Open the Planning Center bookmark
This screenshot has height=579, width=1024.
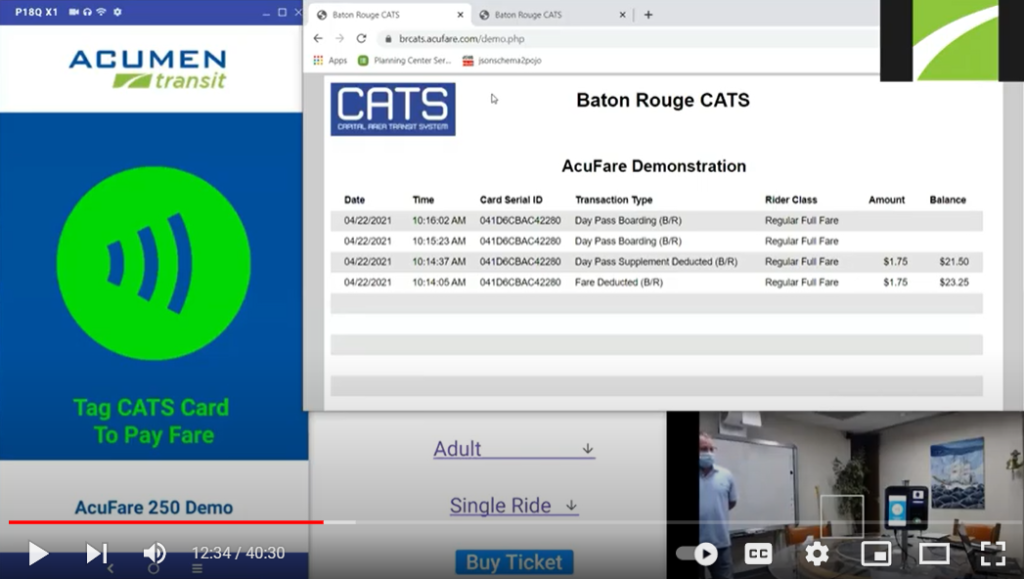click(404, 60)
